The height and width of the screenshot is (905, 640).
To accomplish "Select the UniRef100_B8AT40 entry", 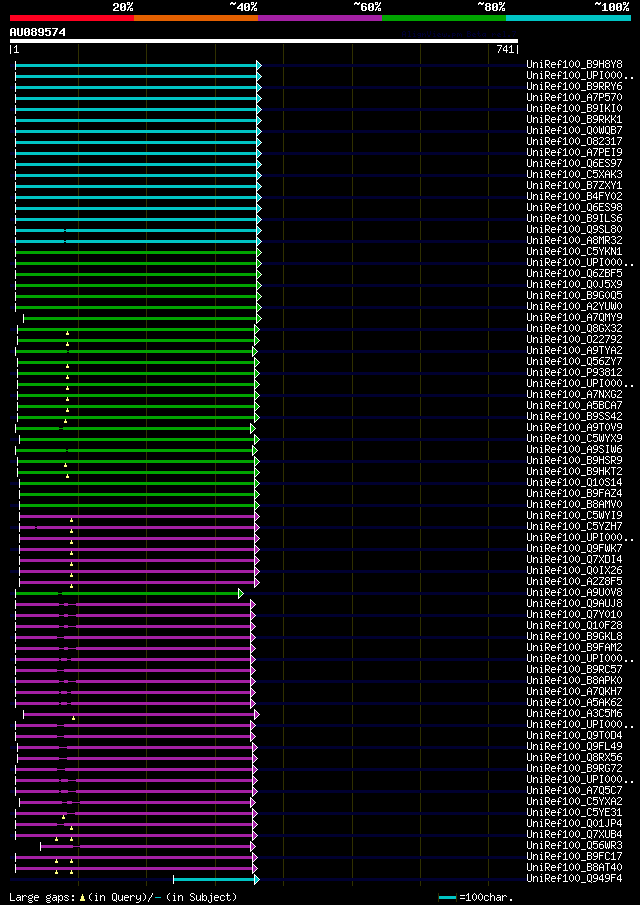I will [x=574, y=867].
